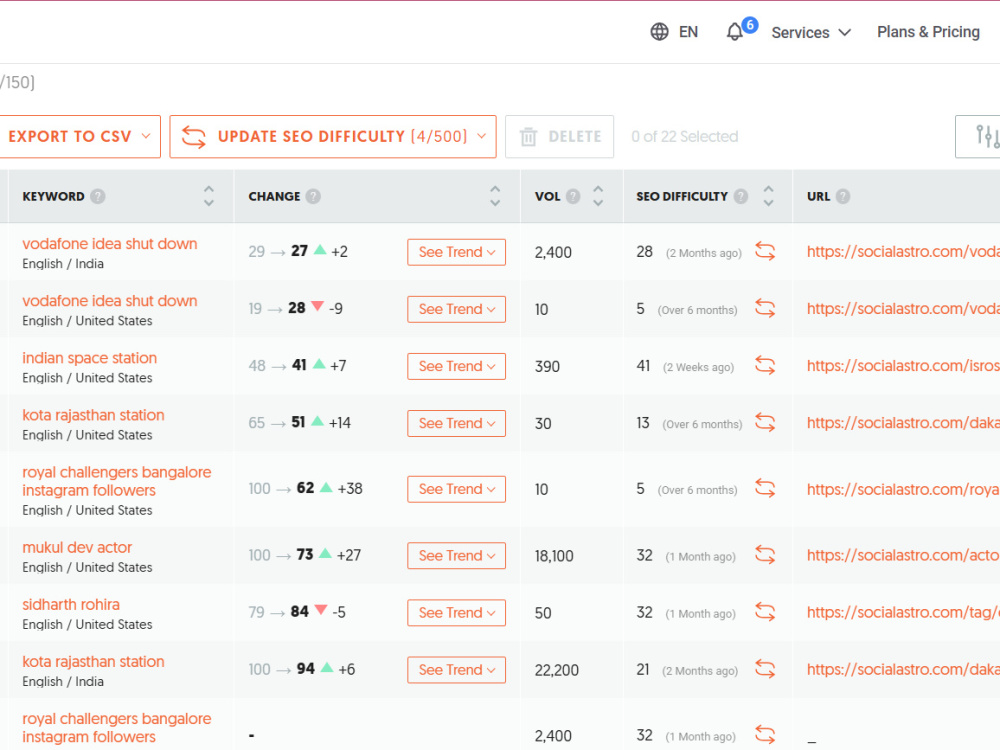This screenshot has height=750, width=1000.
Task: Open kota rajasthan station United States keyword
Action: pos(93,415)
